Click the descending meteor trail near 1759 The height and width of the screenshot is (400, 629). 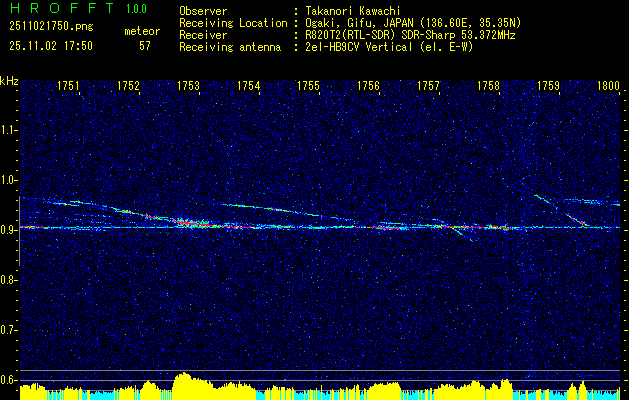point(562,211)
